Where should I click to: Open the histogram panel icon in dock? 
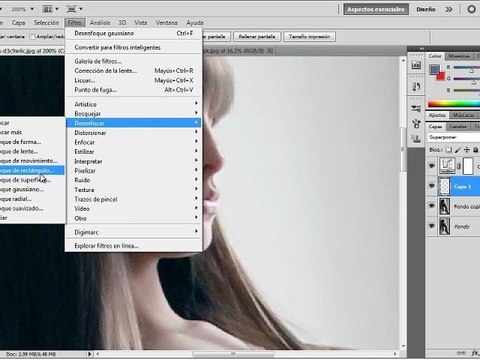(x=416, y=65)
